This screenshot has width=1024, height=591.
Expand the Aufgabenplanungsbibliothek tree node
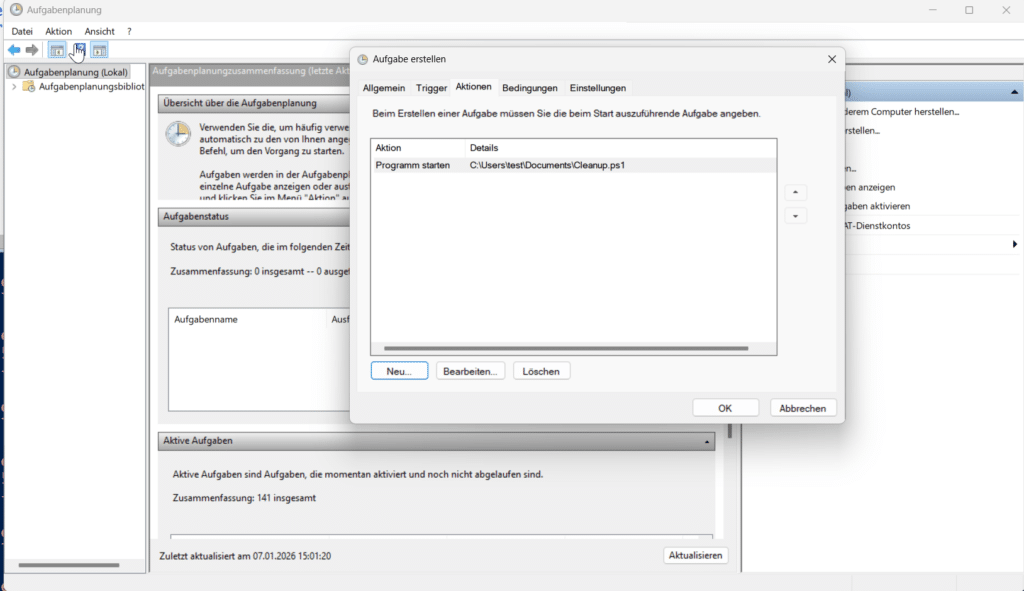[14, 87]
